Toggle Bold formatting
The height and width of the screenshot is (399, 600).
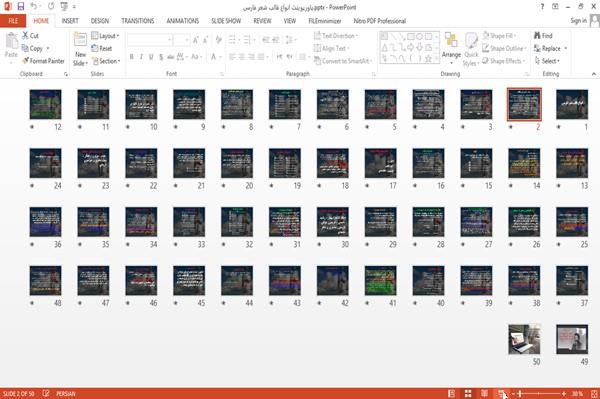[132, 57]
